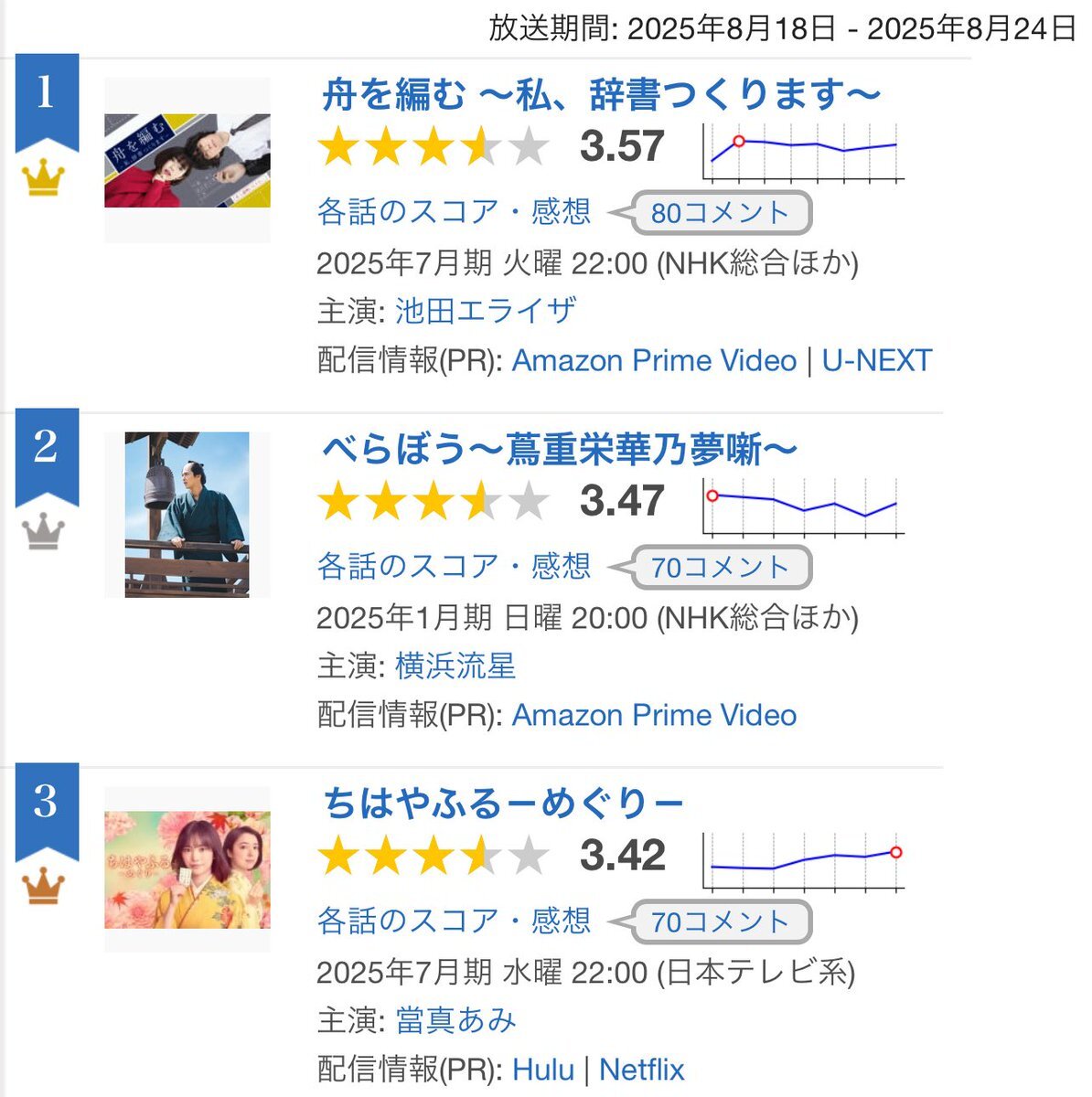Click the bronze crown icon for rank 3
The width and height of the screenshot is (1092, 1097).
pos(43,886)
